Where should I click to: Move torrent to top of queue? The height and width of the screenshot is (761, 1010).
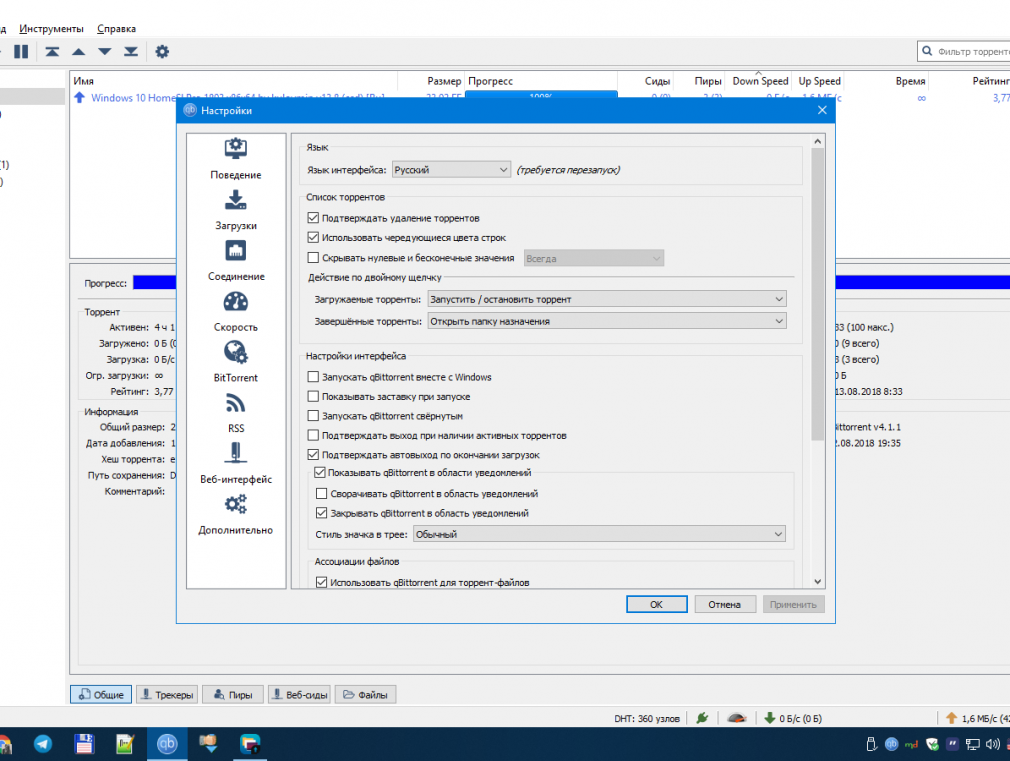[52, 52]
